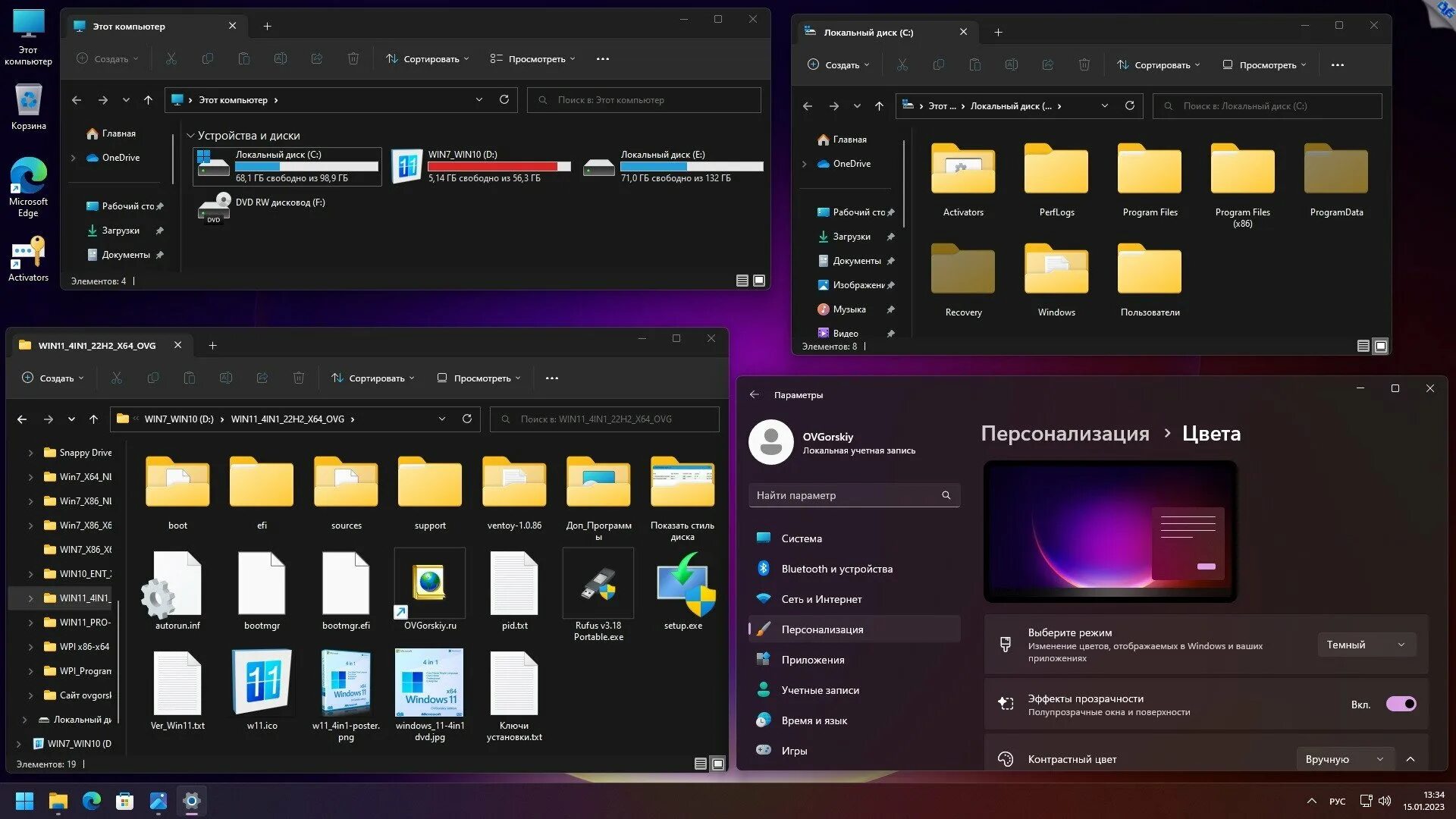The width and height of the screenshot is (1456, 819).
Task: Open the Персонализация settings section
Action: [822, 629]
